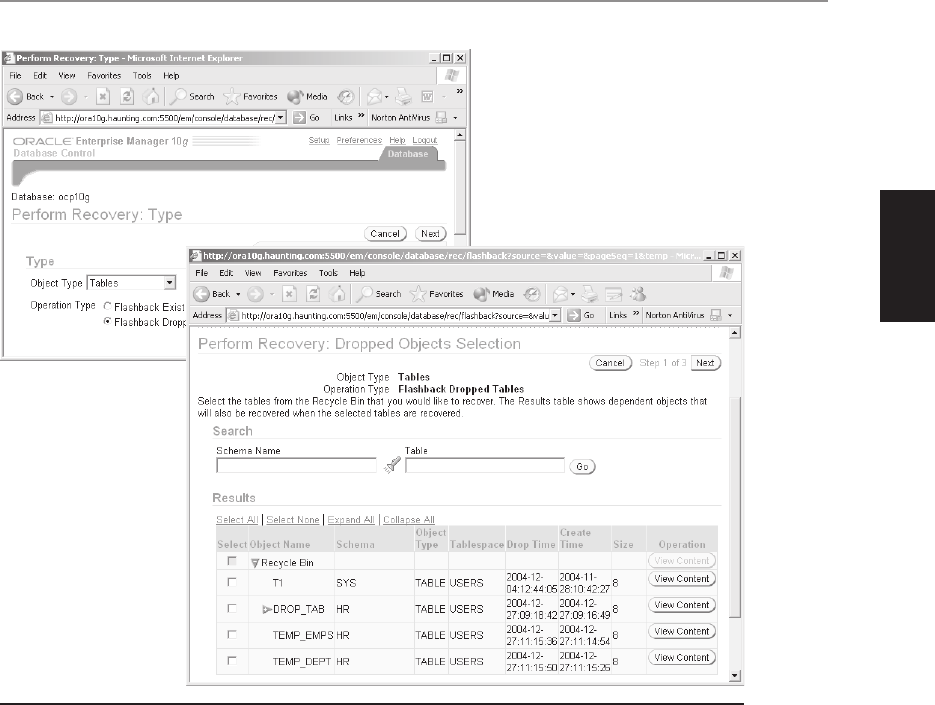Click Favorites star in Perform Recovery: Type window

click(x=231, y=96)
